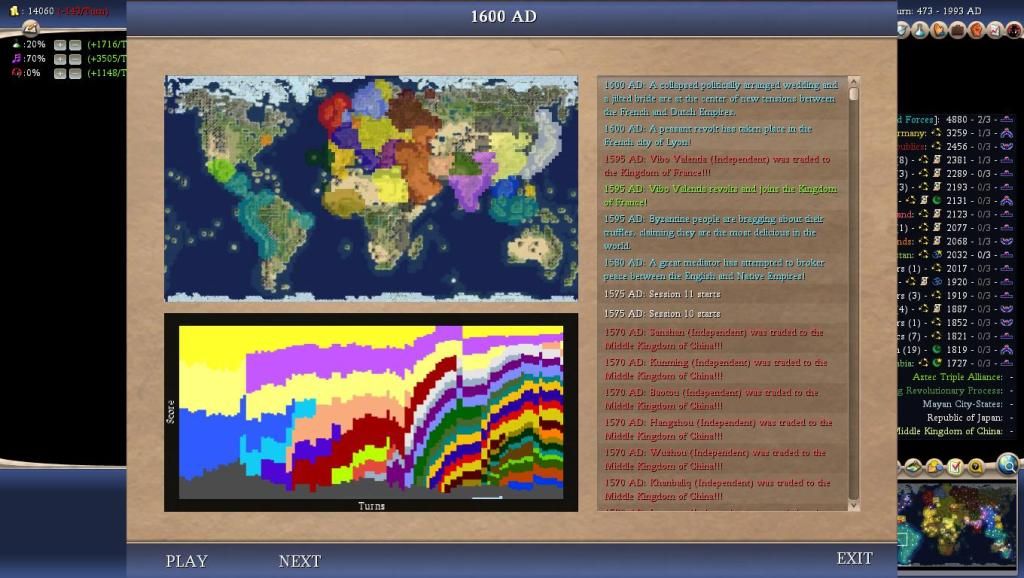Click attitude icon in the 2456 score row

[1006, 147]
